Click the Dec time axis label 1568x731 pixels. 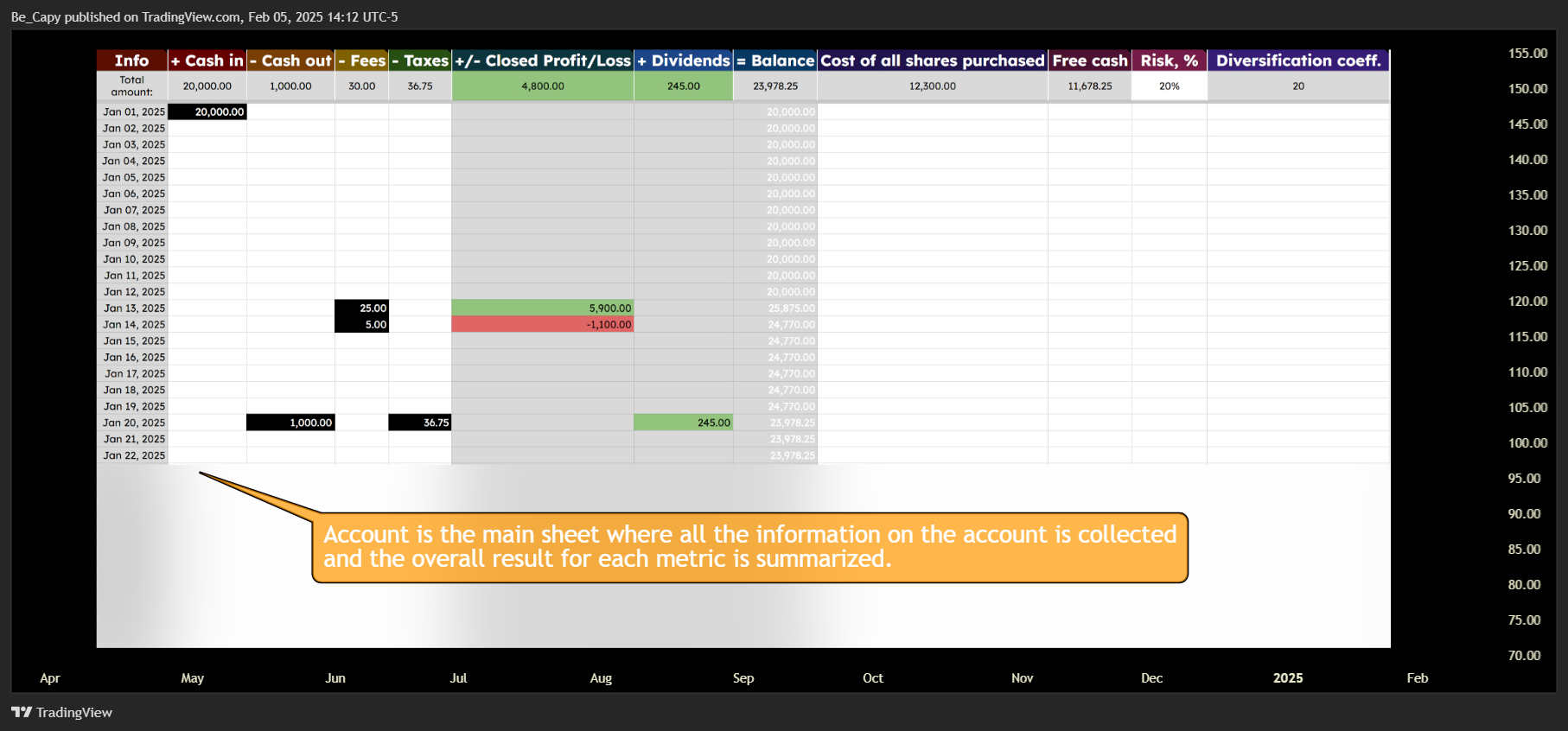(x=1151, y=678)
